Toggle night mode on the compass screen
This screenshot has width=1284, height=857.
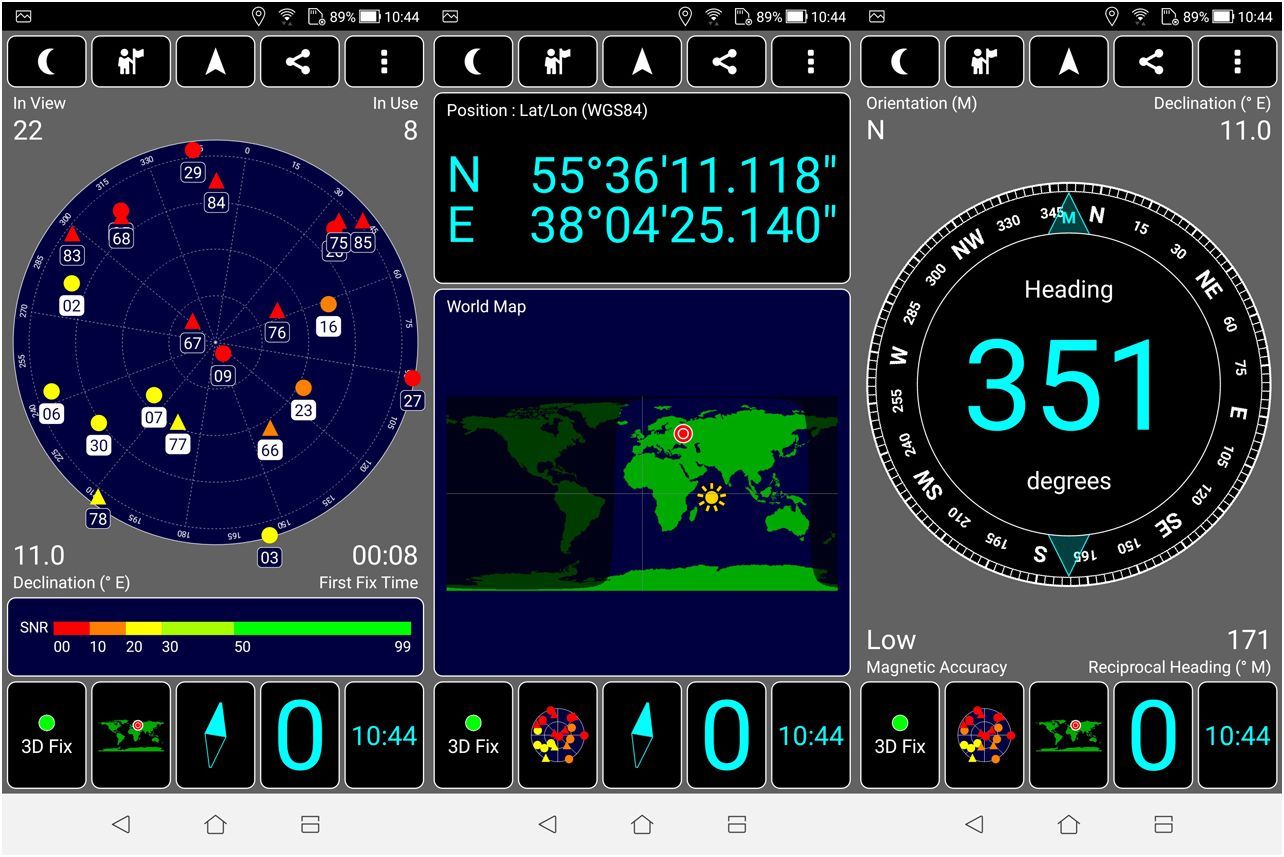pos(900,62)
